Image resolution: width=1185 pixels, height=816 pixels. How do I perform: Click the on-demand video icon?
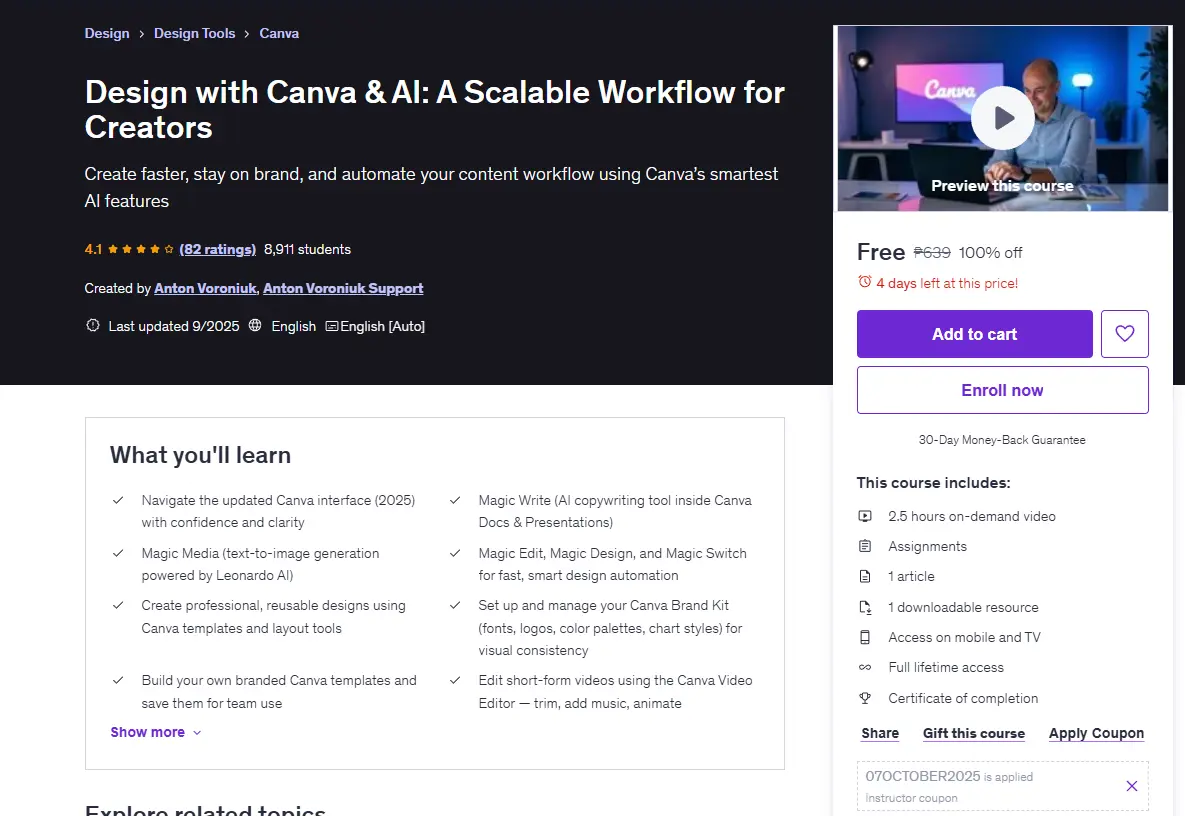(x=865, y=516)
